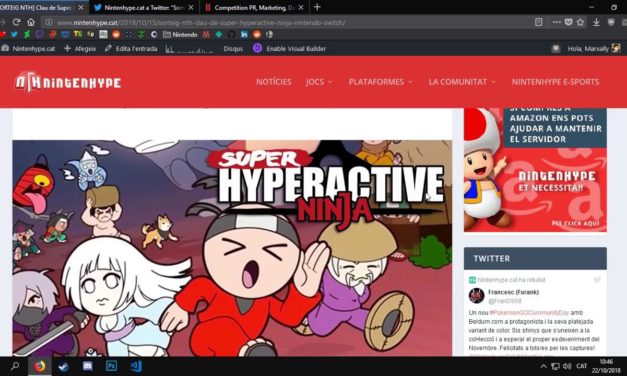Bookmark this page with the star icon
This screenshot has width=627, height=376.
[581, 22]
